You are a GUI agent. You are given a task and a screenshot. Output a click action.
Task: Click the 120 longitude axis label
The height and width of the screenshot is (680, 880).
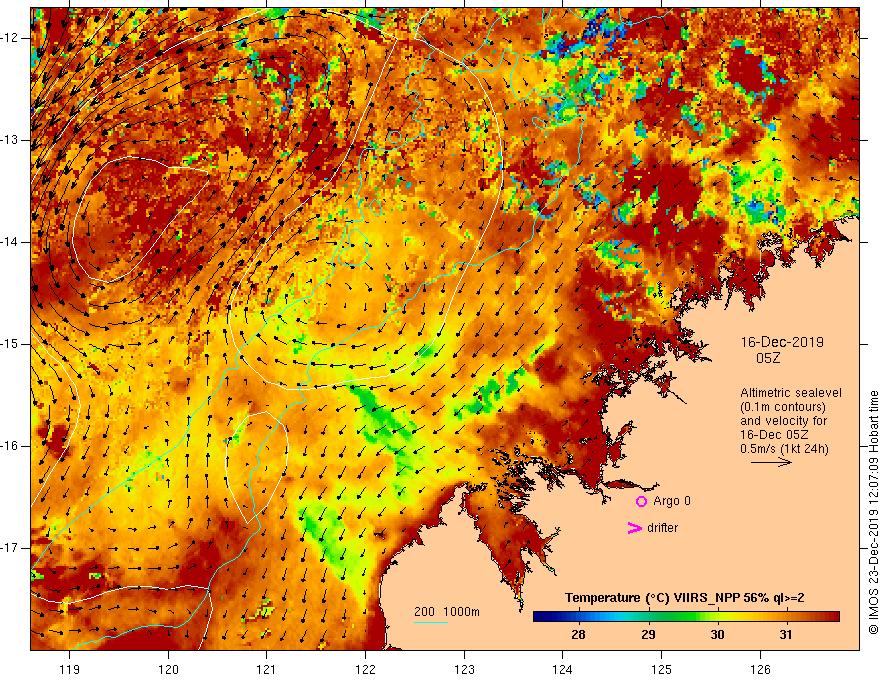pyautogui.click(x=168, y=669)
